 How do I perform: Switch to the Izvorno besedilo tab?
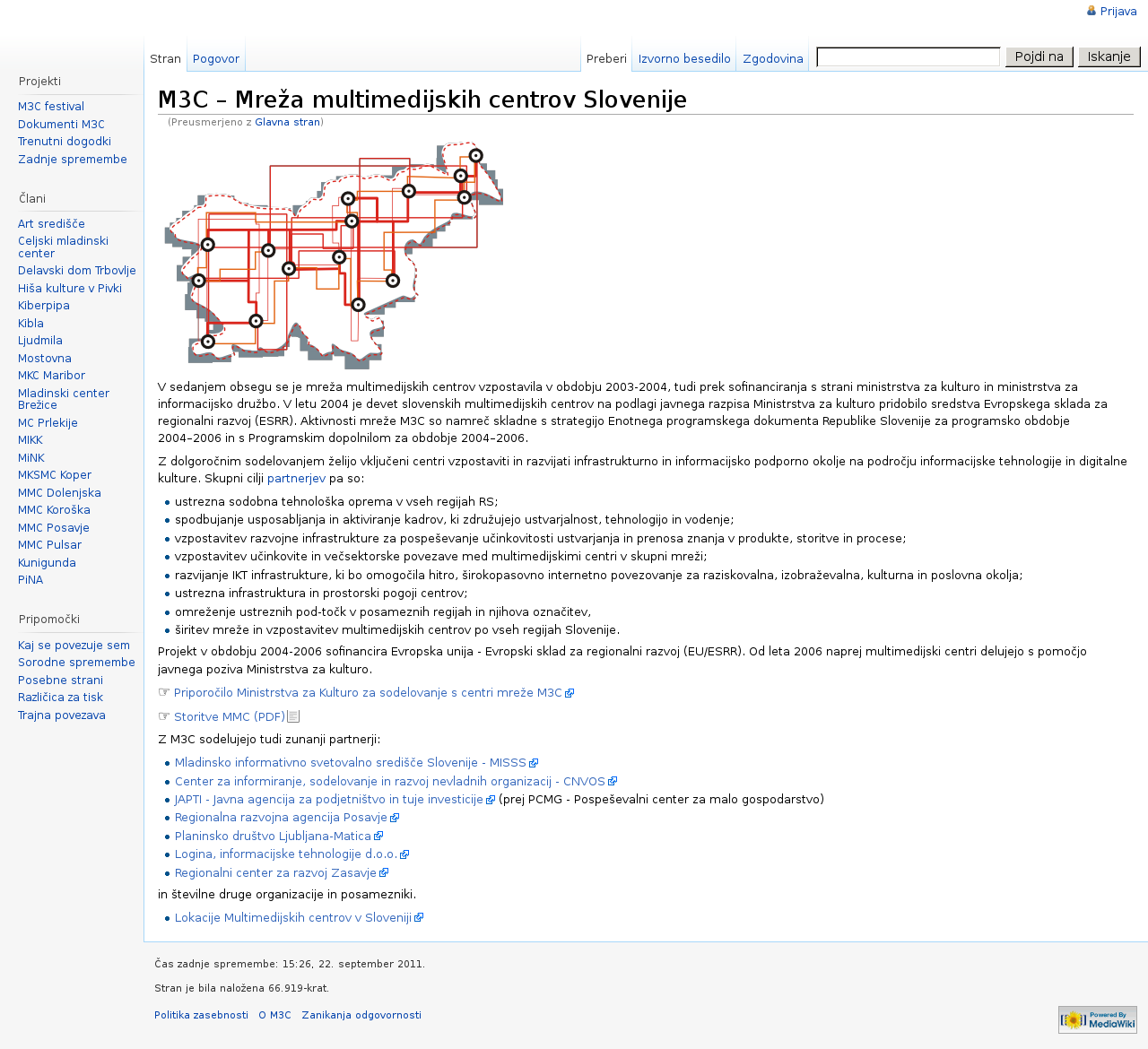(683, 58)
